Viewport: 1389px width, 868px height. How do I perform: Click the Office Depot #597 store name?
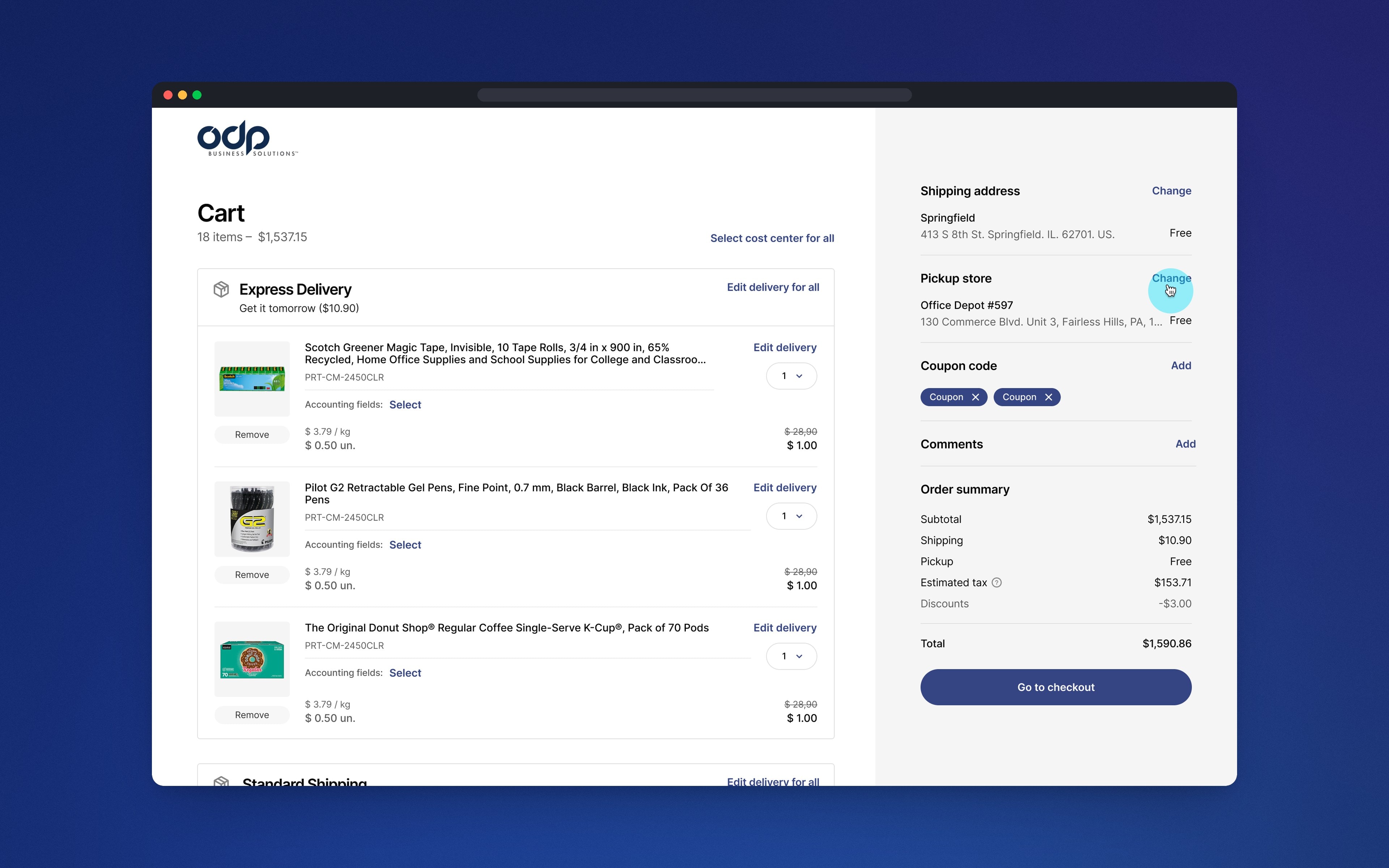point(967,305)
